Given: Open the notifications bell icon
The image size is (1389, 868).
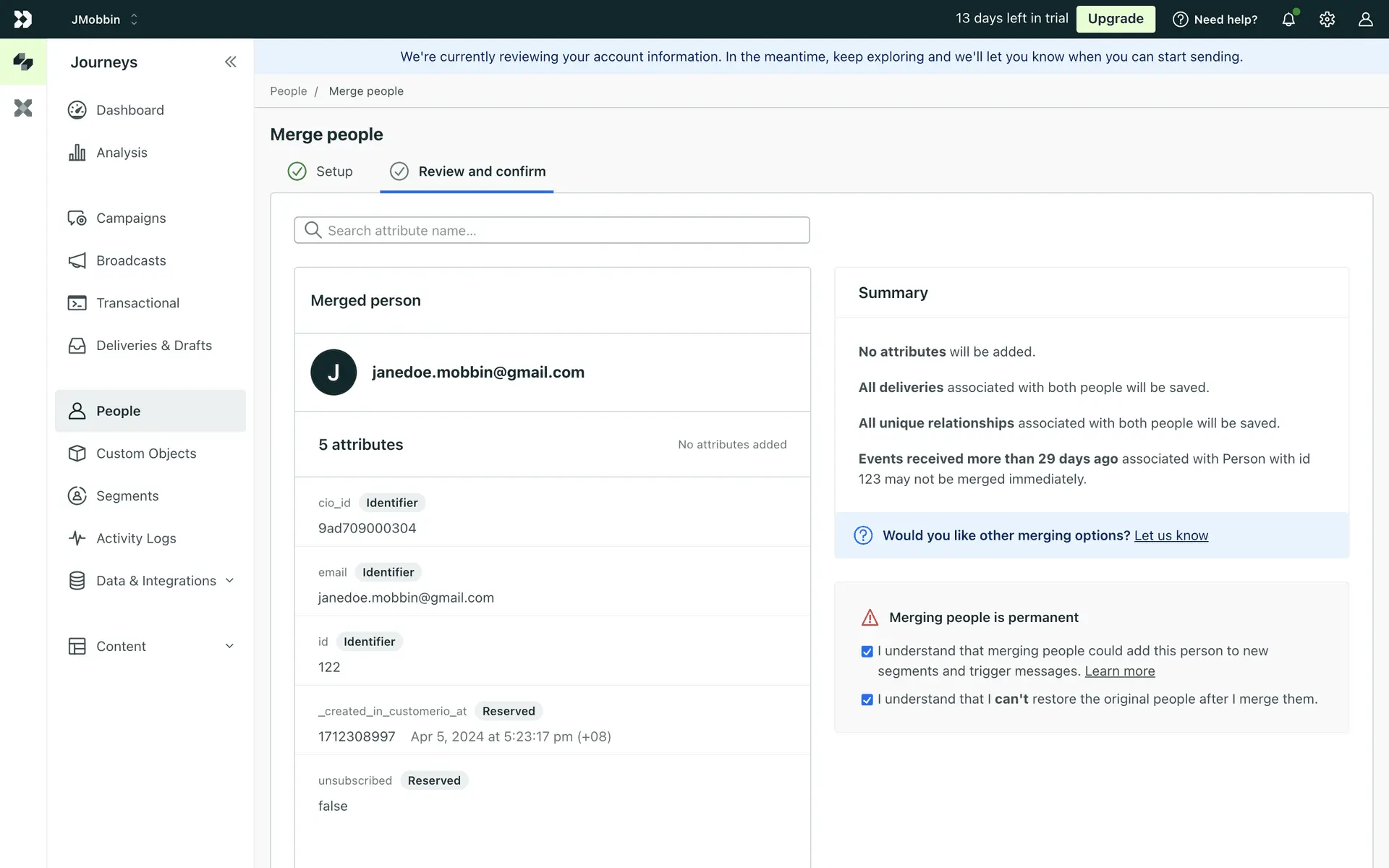Looking at the screenshot, I should tap(1288, 20).
